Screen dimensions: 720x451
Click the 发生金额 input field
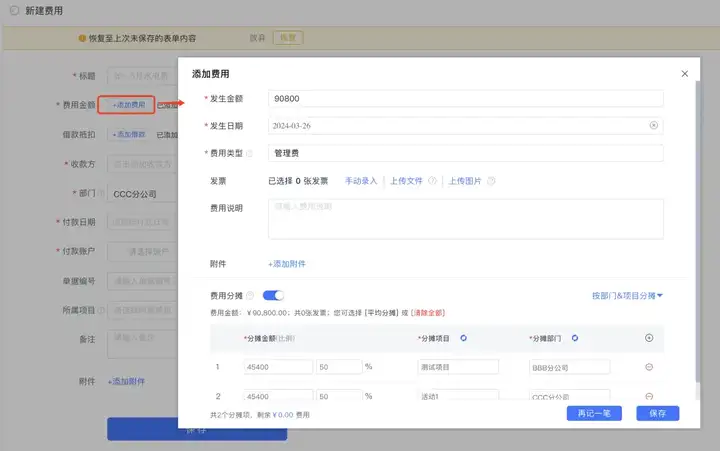[466, 98]
